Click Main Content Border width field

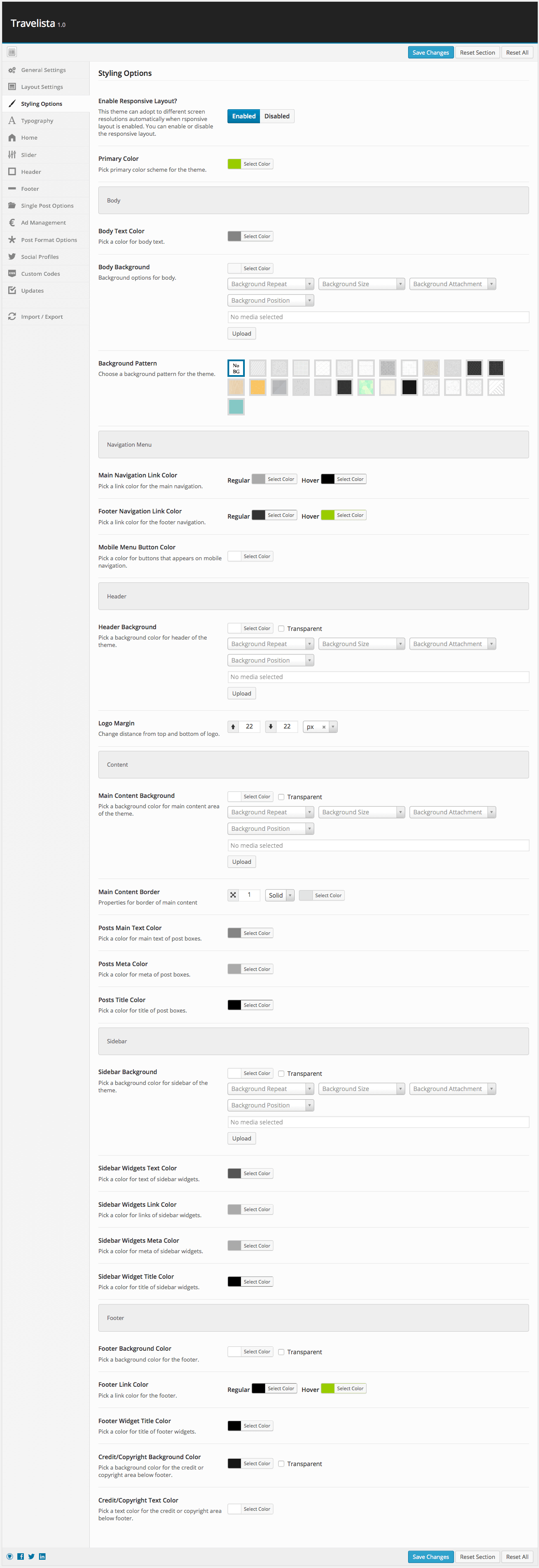[x=250, y=895]
